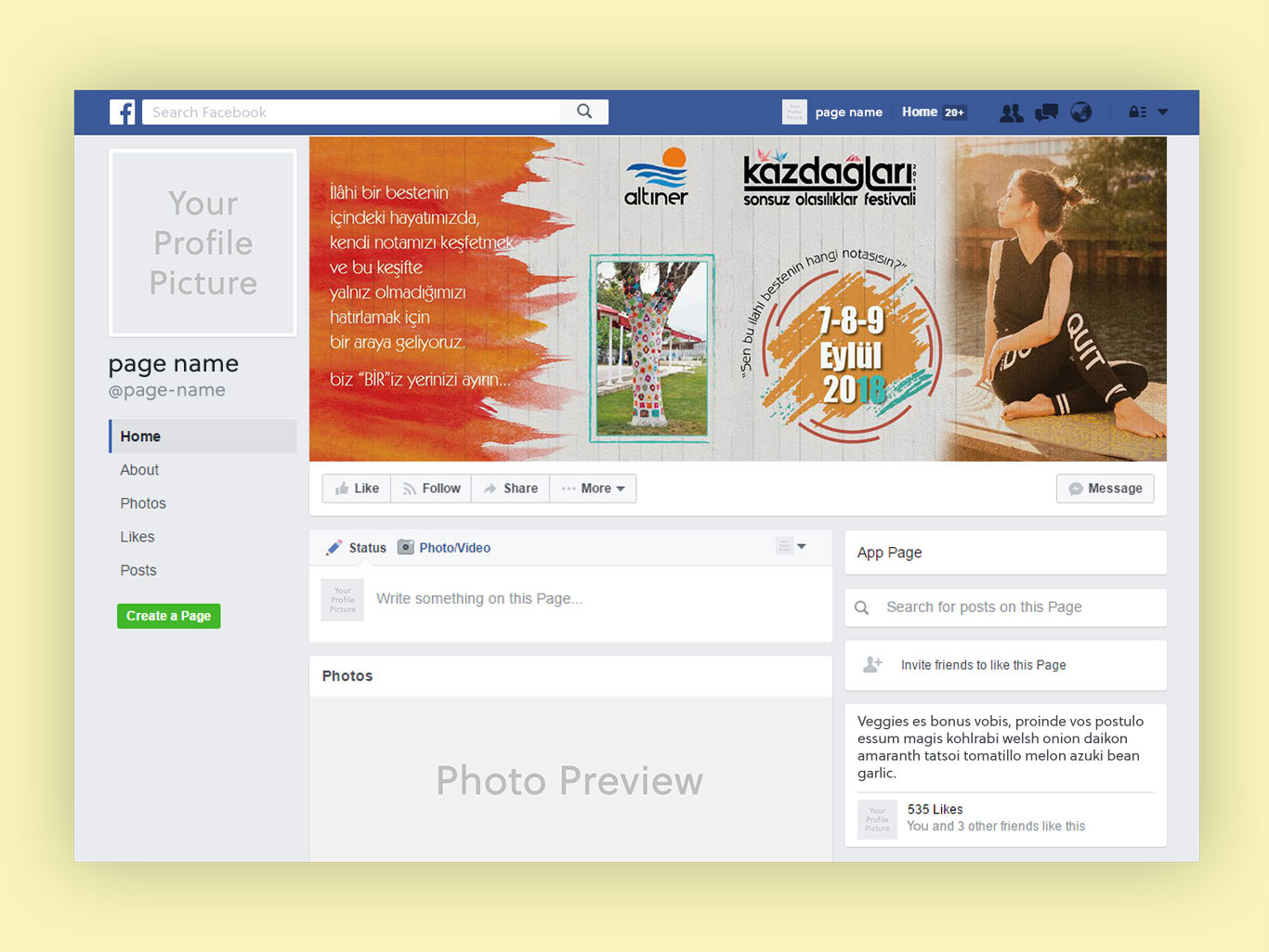Image resolution: width=1269 pixels, height=952 pixels.
Task: Open Posts in the left sidebar
Action: point(138,570)
